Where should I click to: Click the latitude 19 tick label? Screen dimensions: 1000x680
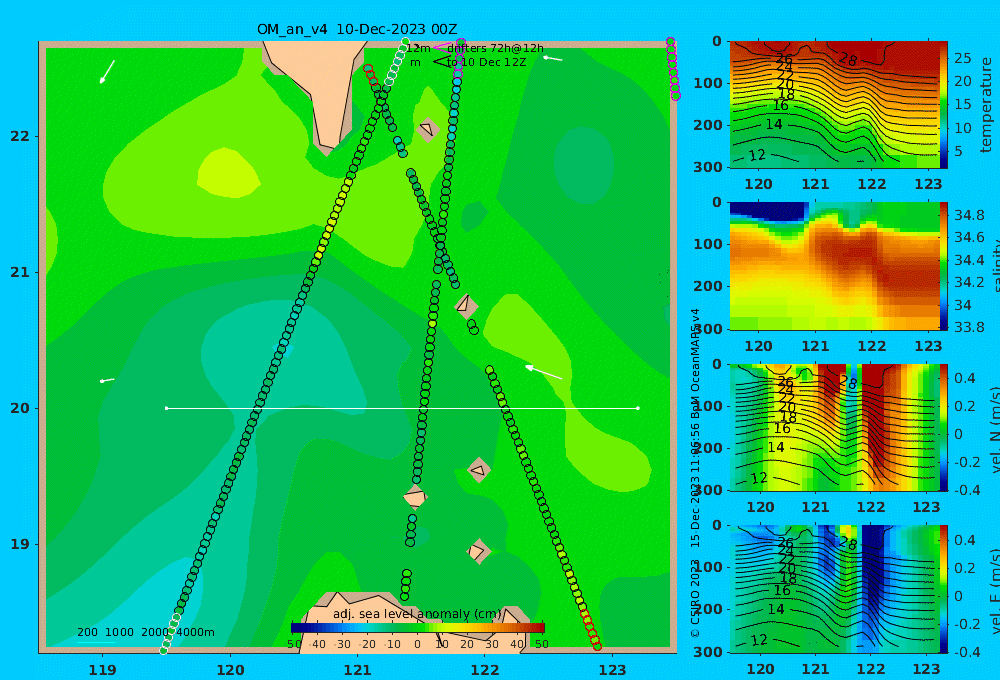(20, 544)
